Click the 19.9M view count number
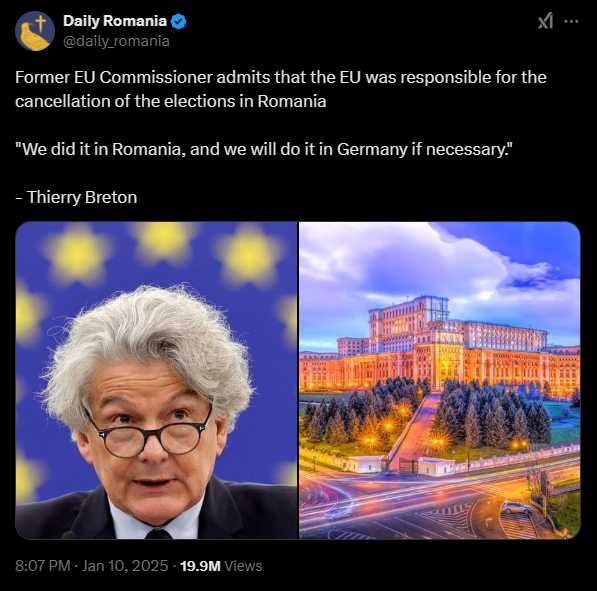 pos(200,566)
